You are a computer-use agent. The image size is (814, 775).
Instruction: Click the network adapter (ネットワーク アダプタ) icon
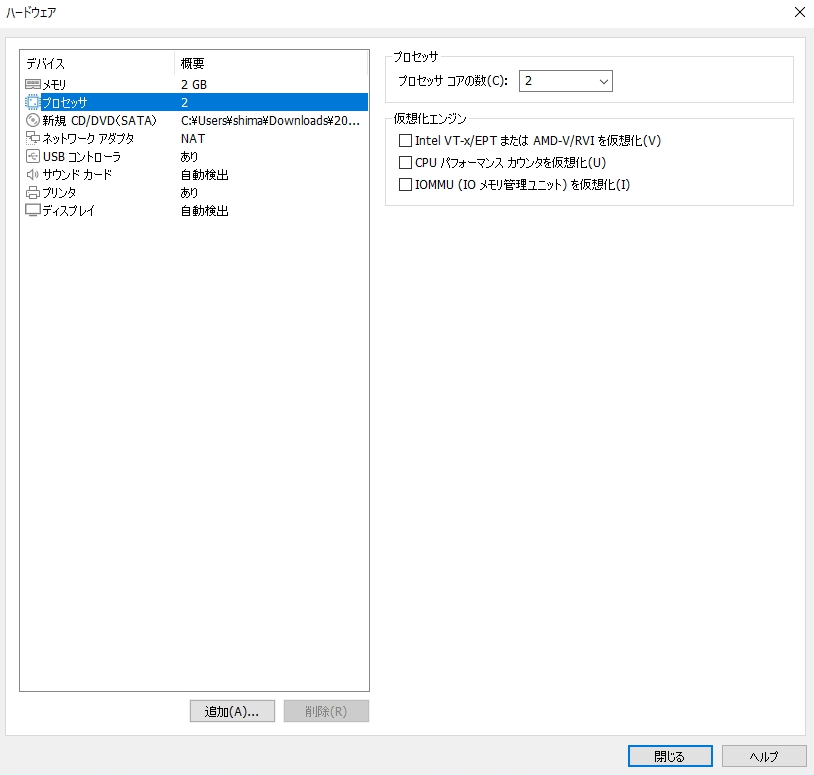pyautogui.click(x=33, y=138)
